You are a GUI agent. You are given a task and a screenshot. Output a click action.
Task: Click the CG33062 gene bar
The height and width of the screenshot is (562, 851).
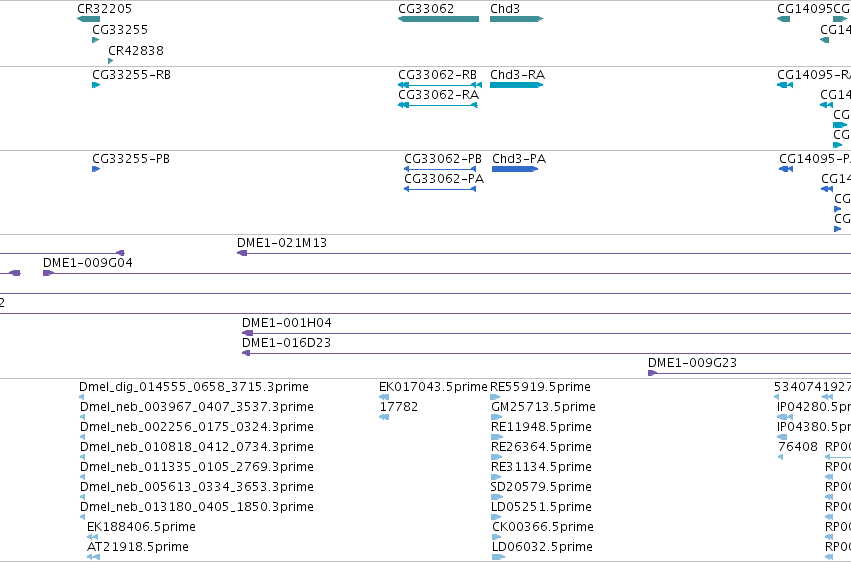point(439,19)
